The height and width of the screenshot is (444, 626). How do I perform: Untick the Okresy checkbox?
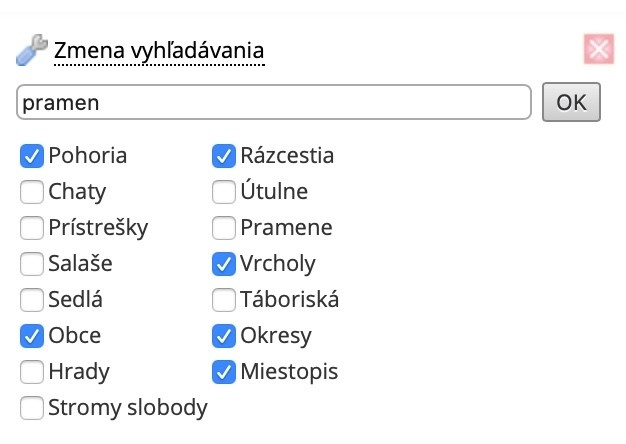tap(224, 336)
